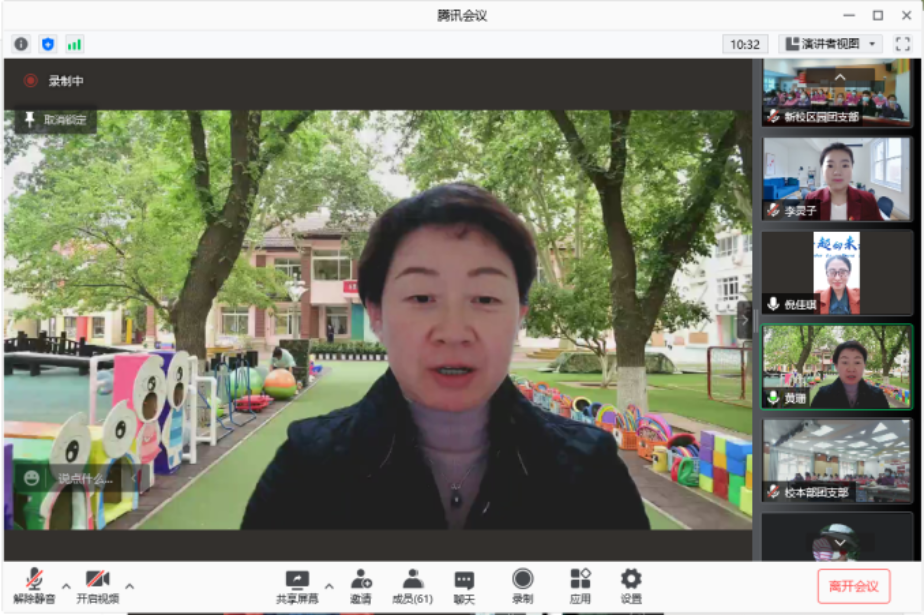The image size is (924, 616).
Task: Open the members (成员) list
Action: click(x=412, y=585)
